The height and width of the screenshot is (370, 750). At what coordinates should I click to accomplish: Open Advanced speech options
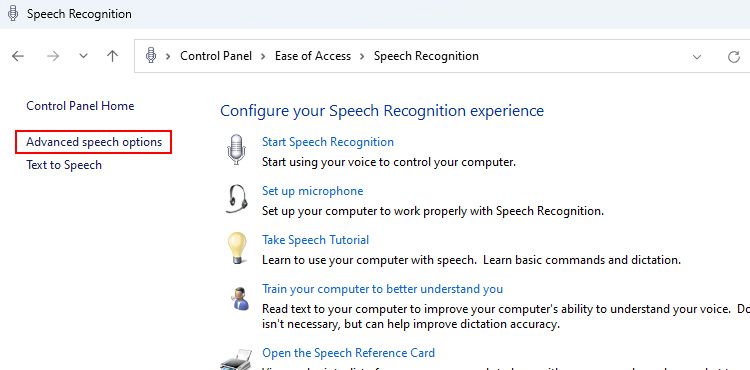pos(94,142)
